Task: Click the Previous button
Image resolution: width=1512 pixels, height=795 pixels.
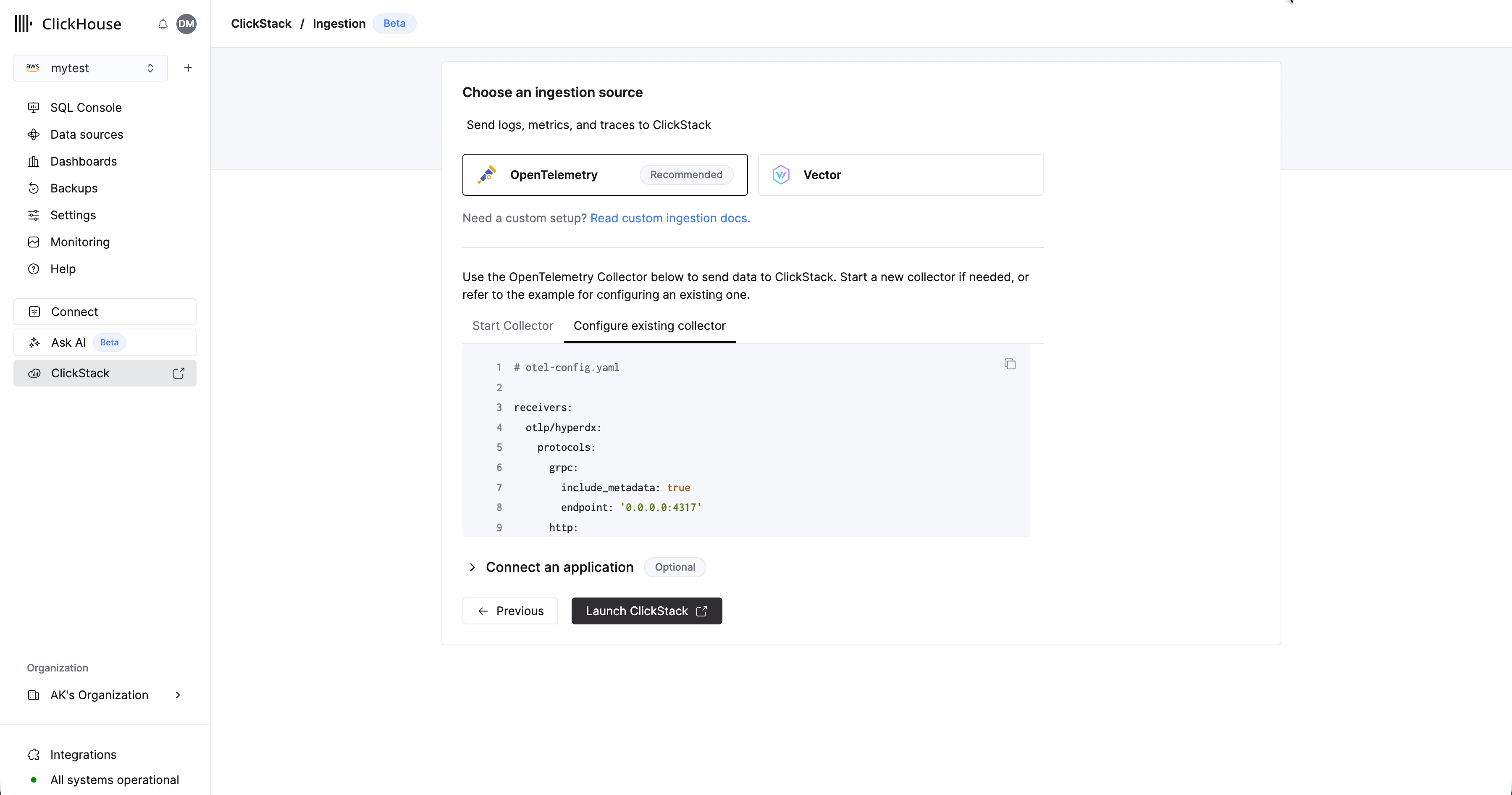Action: tap(509, 611)
